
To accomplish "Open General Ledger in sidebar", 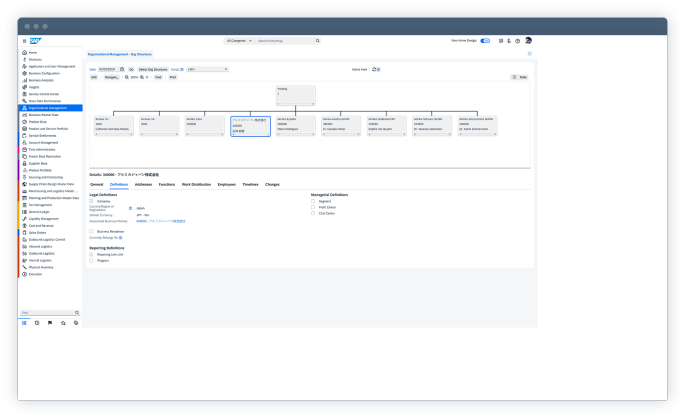I will point(39,212).
